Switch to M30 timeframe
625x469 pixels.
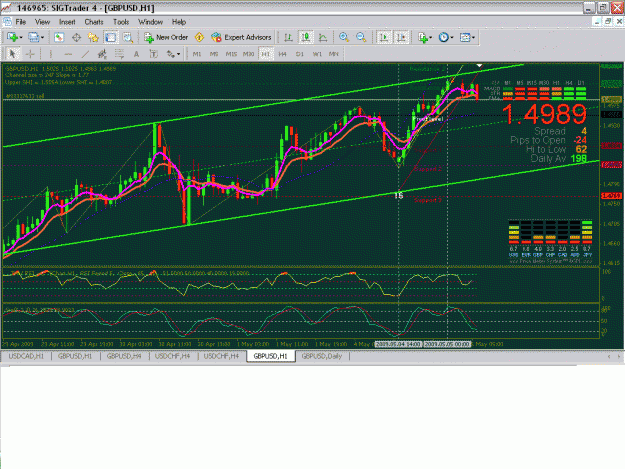coord(248,54)
